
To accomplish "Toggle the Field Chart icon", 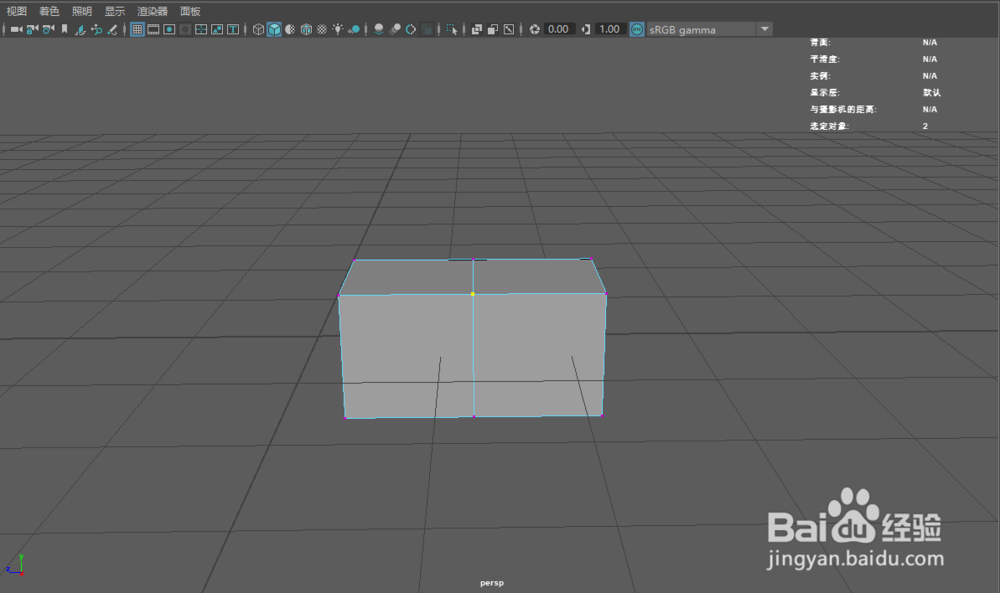I will pyautogui.click(x=201, y=29).
